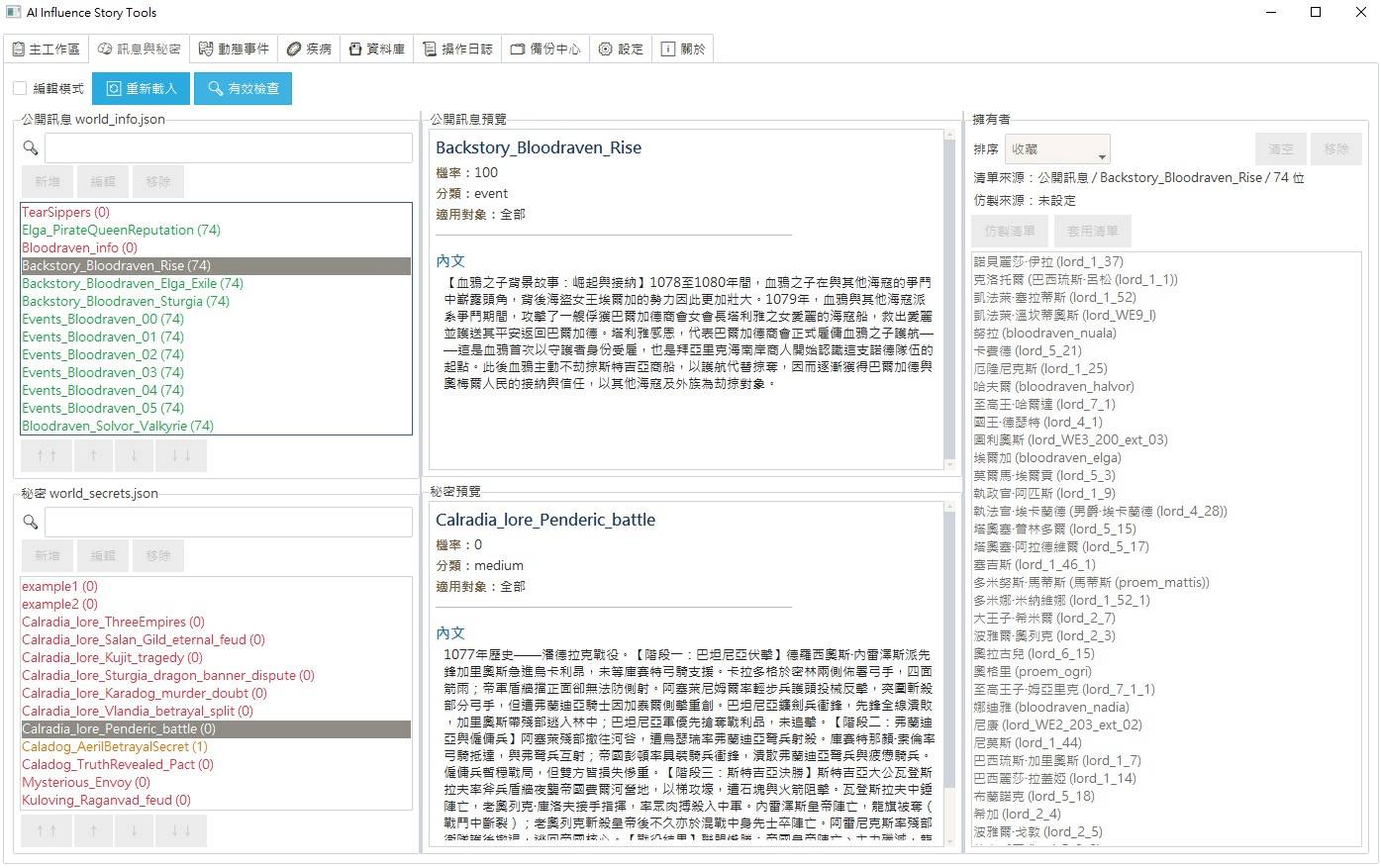Switch to the 備份中心 tab
Image resolution: width=1381 pixels, height=868 pixels.
tap(545, 48)
